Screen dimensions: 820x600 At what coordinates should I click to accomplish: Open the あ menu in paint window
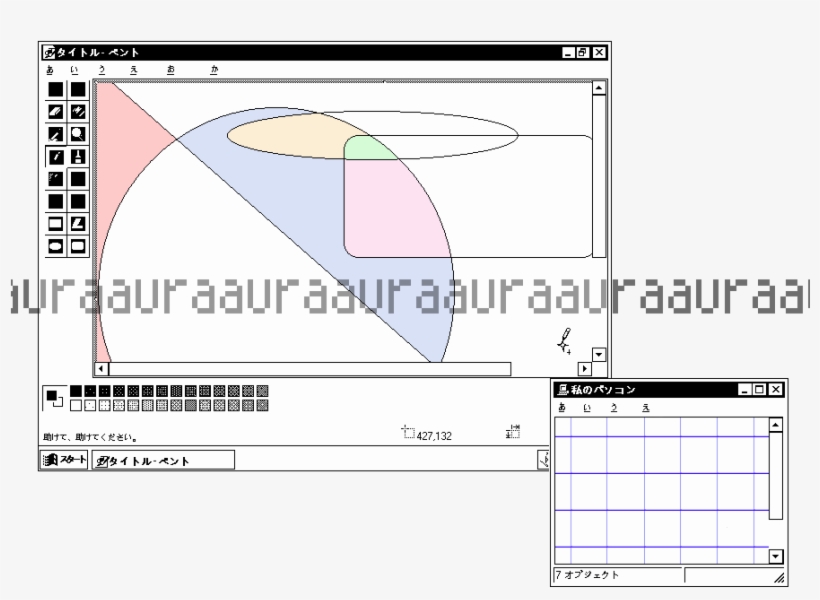[x=49, y=70]
